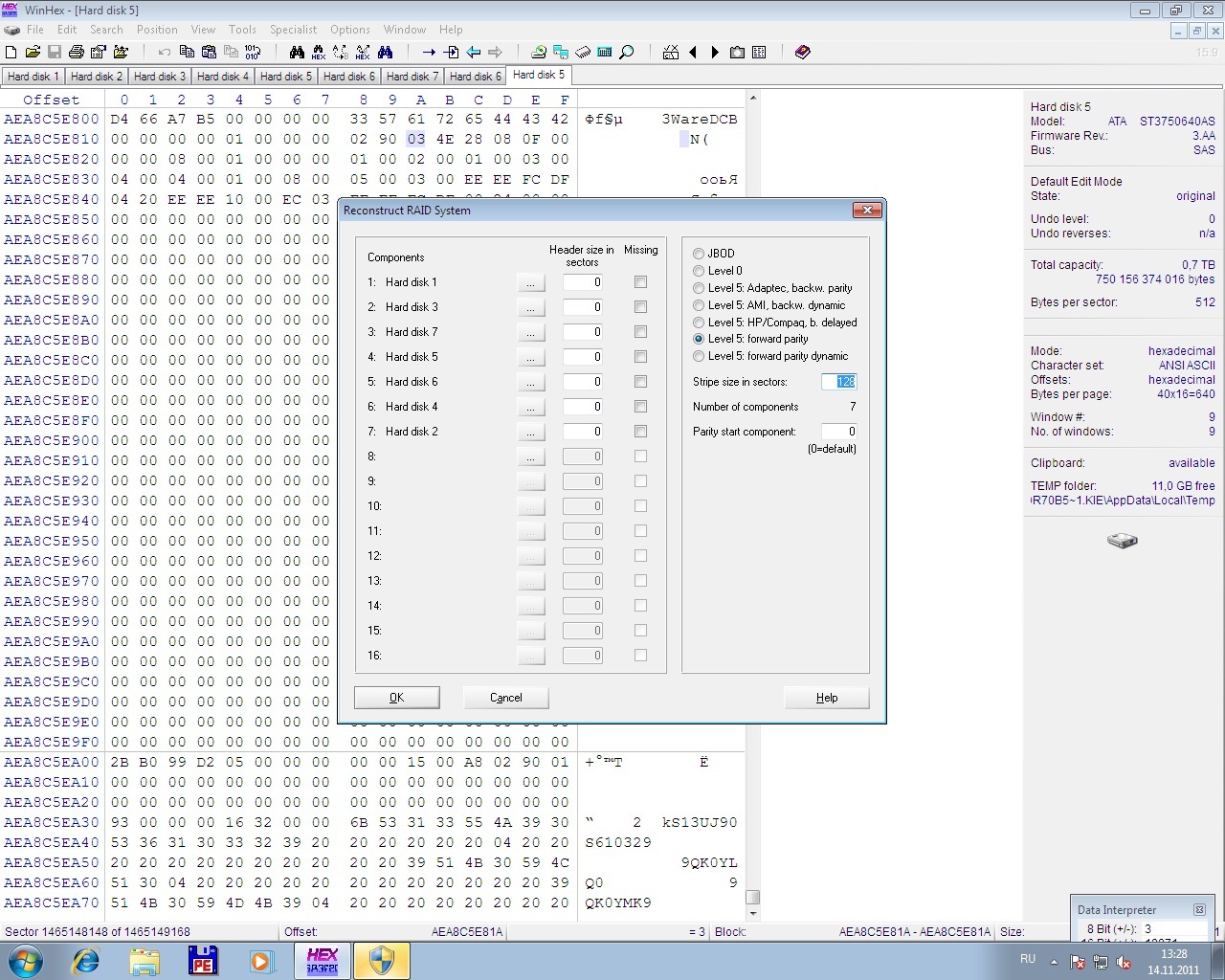
Task: Click the black right triangle toolbar icon
Action: tap(715, 52)
